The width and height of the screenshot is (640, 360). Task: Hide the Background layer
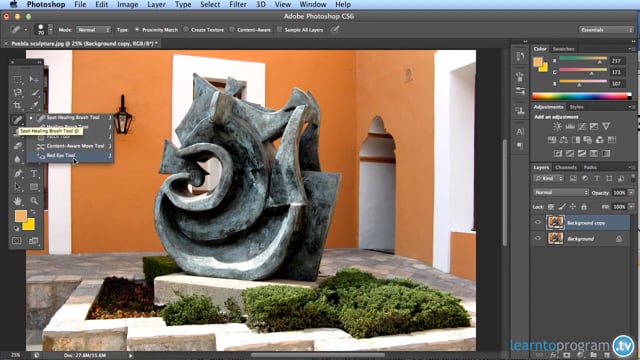tap(538, 238)
